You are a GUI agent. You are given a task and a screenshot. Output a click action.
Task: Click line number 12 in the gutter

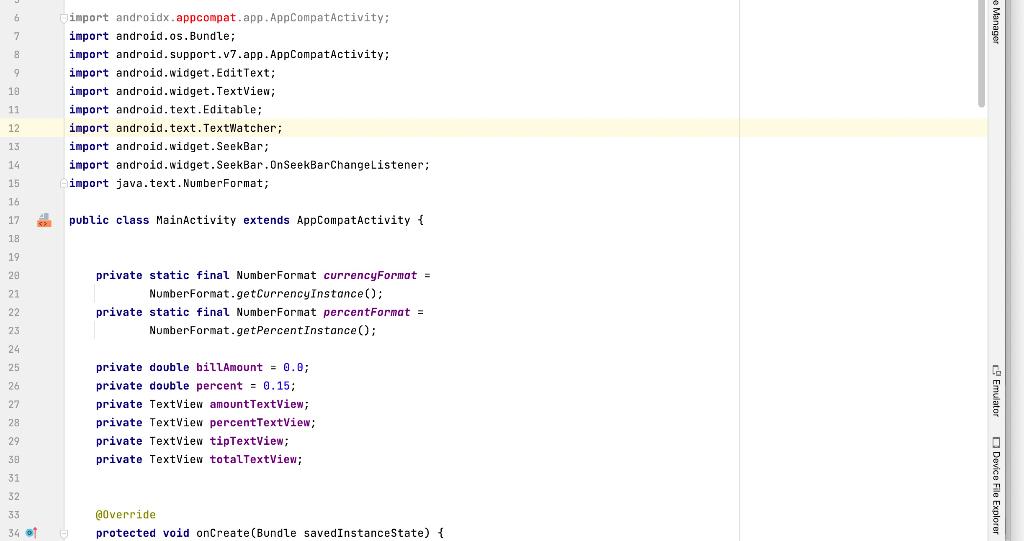coord(14,128)
